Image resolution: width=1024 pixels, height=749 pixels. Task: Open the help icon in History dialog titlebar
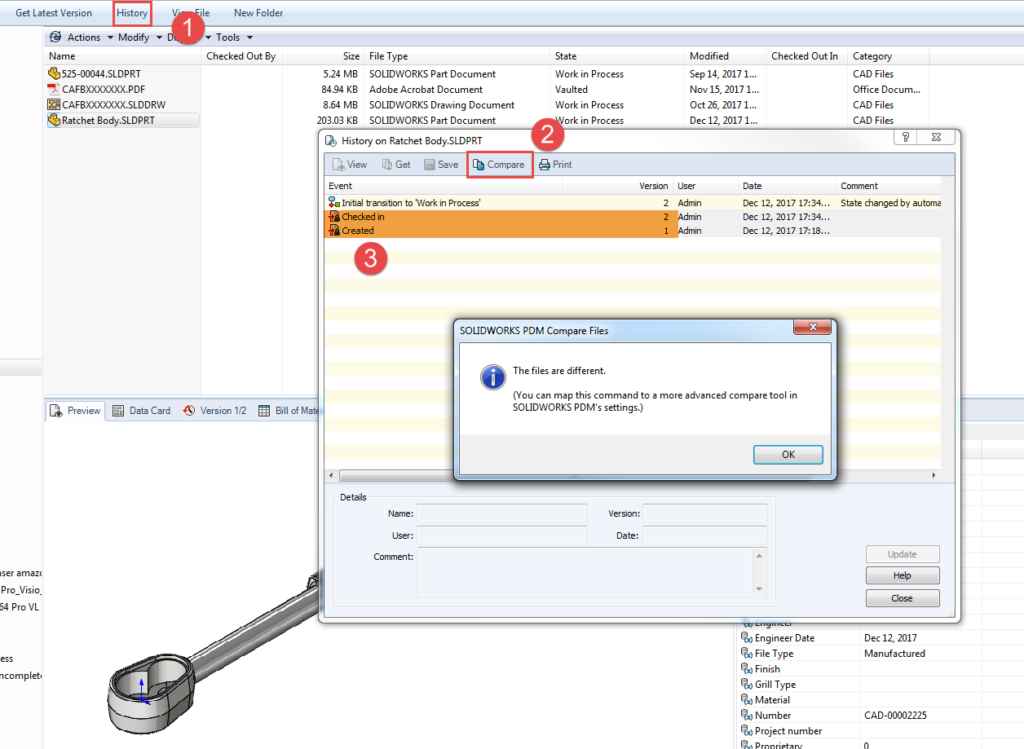904,137
